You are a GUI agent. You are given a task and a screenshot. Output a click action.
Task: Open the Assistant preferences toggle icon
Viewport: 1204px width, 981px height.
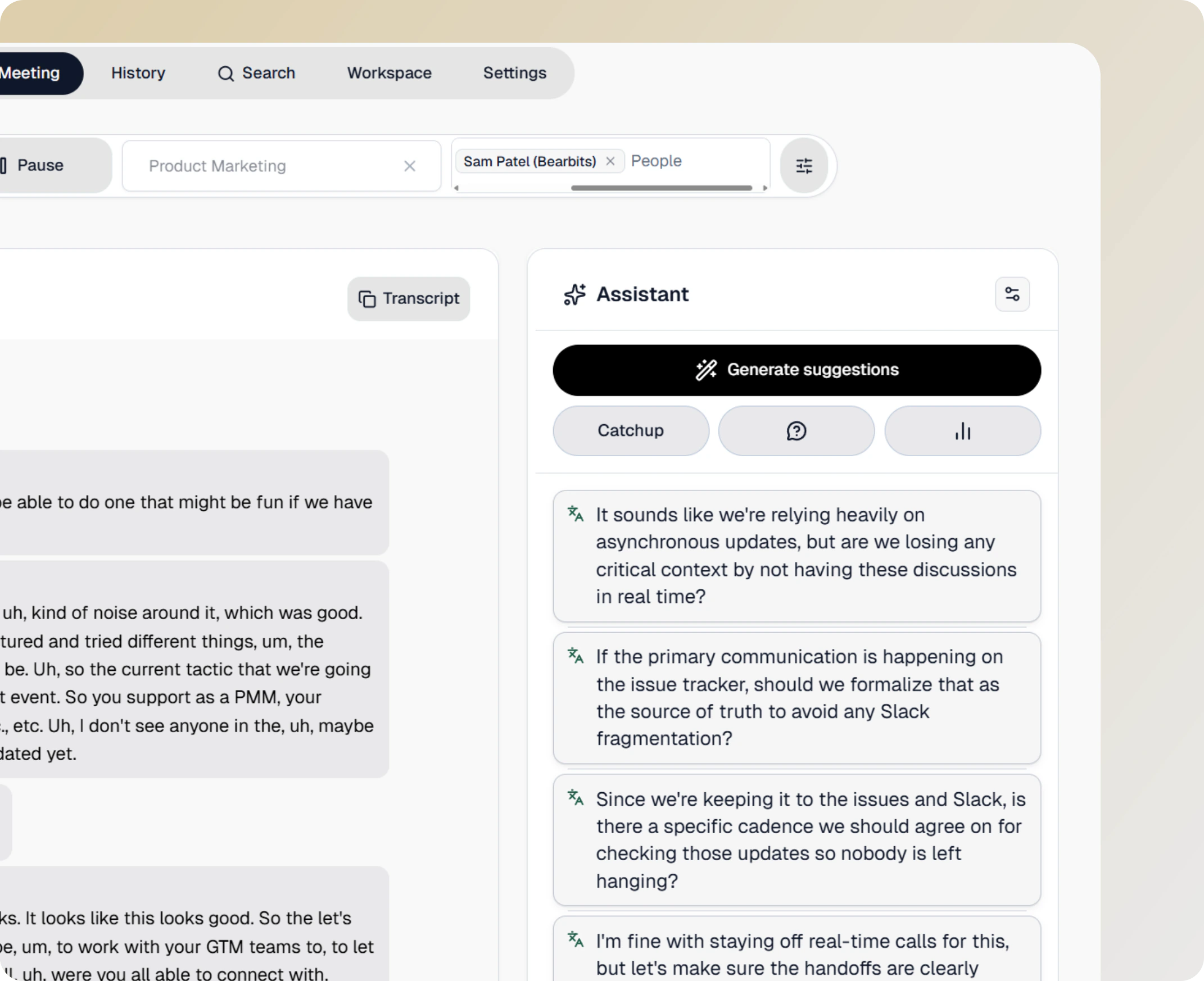(1011, 294)
